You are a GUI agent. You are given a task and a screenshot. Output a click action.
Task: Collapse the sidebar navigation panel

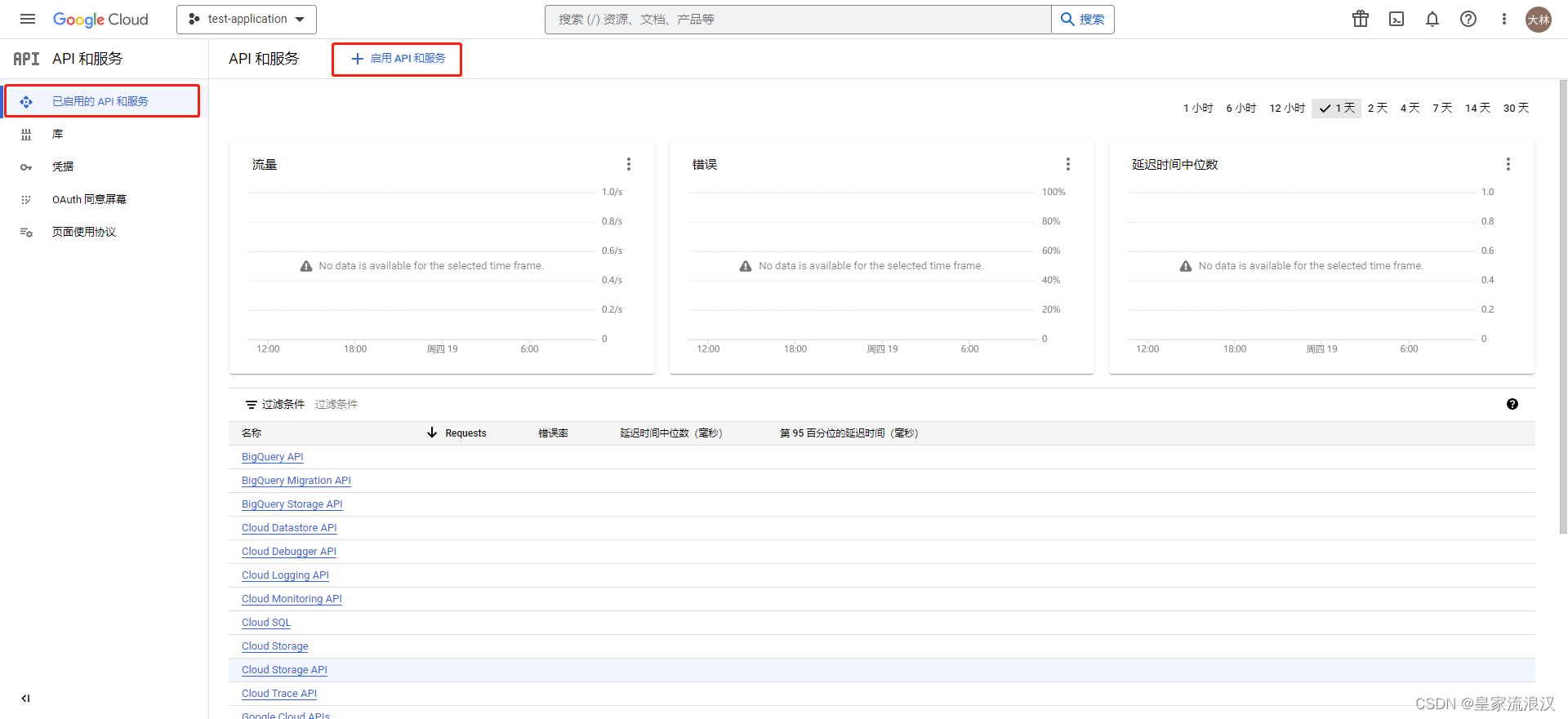tap(25, 699)
